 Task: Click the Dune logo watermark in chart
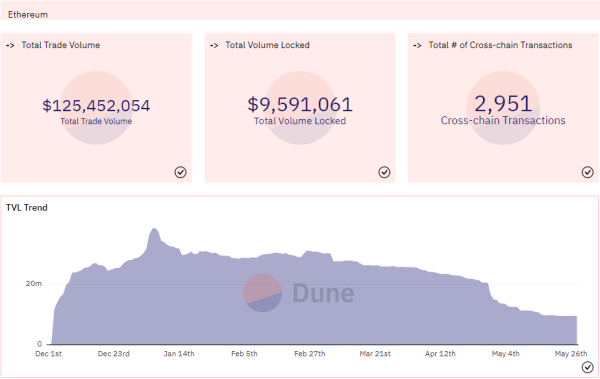[x=299, y=293]
